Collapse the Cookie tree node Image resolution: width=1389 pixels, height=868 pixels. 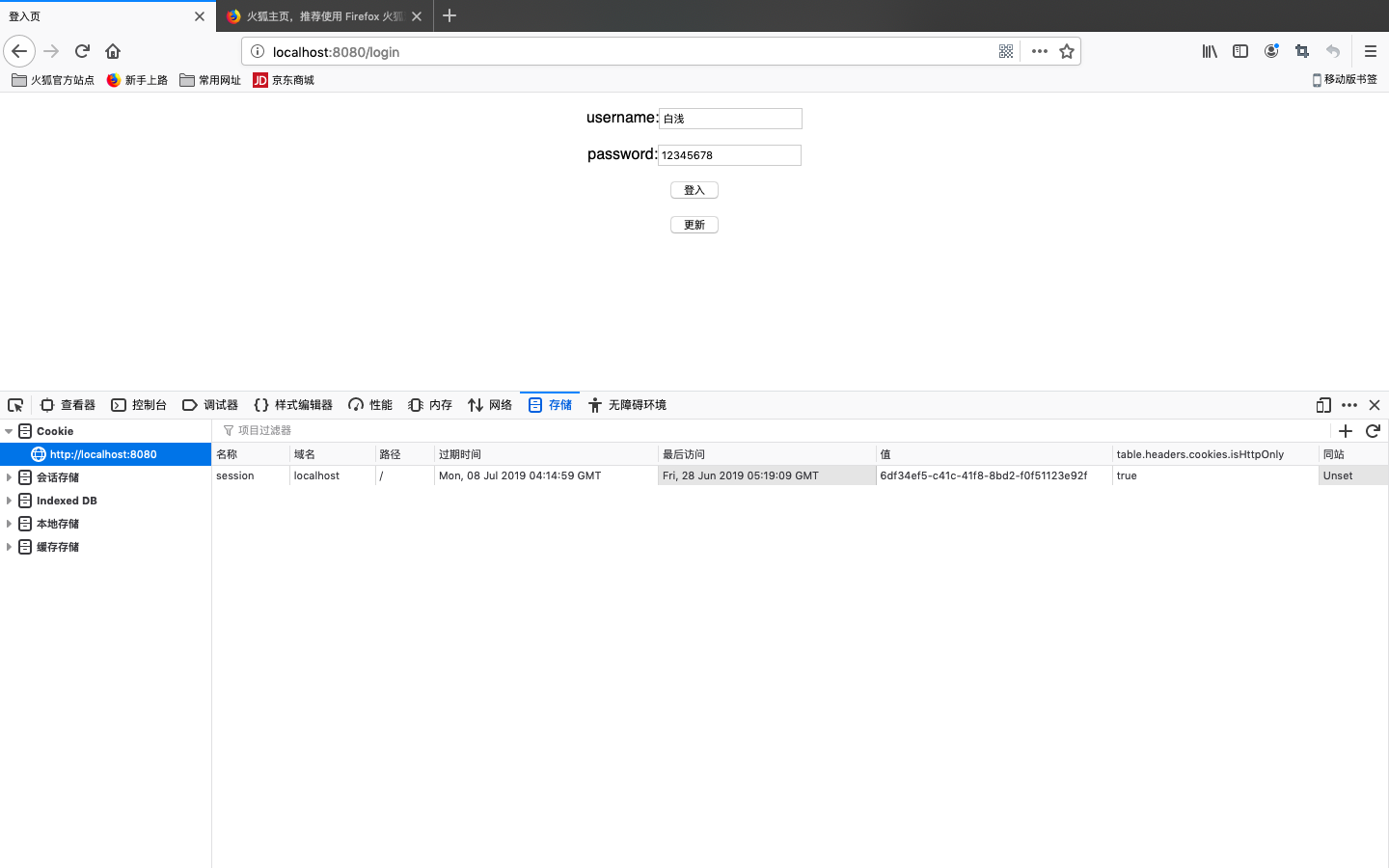[9, 431]
